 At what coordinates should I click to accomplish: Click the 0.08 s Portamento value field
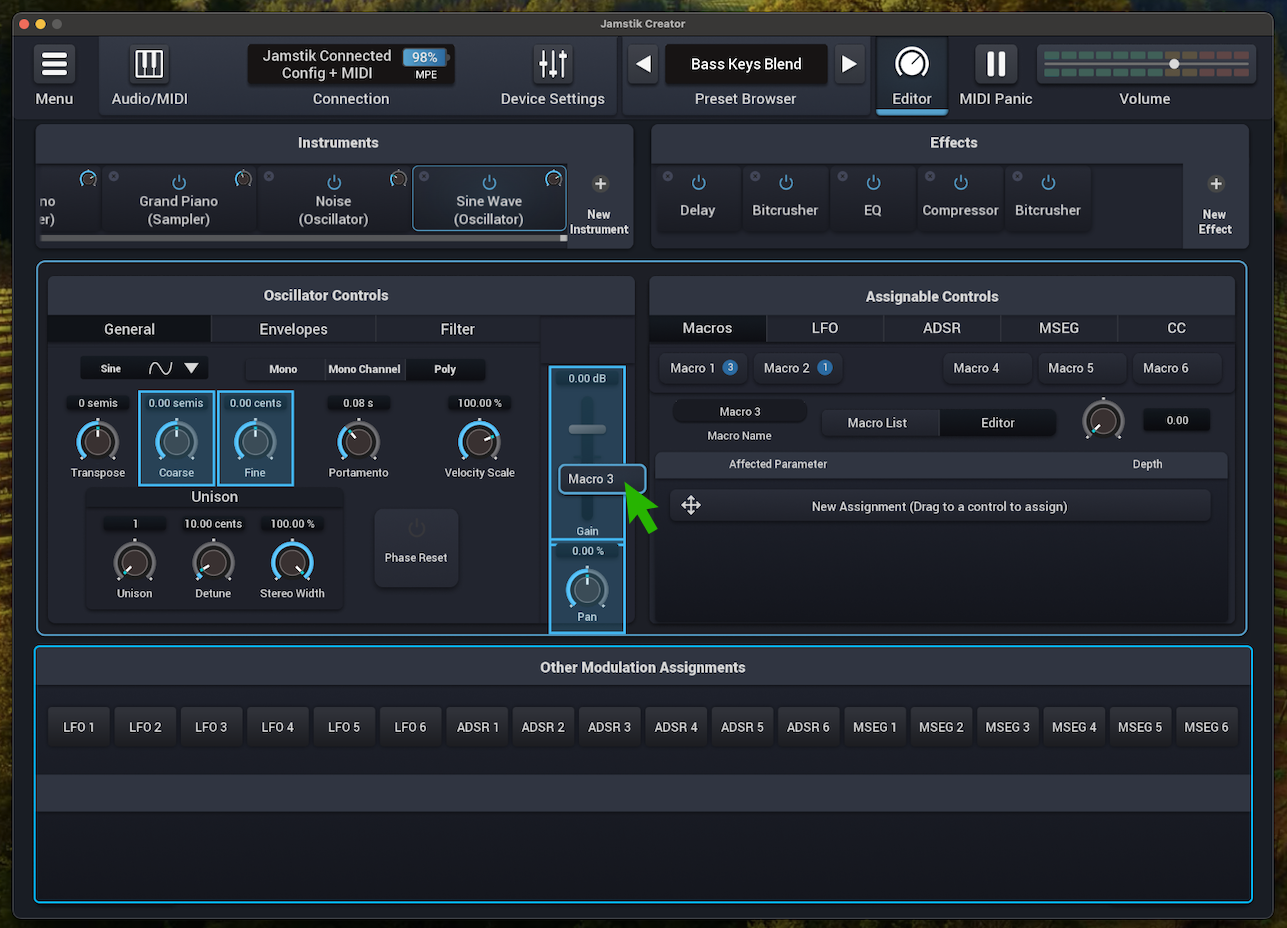click(x=358, y=403)
